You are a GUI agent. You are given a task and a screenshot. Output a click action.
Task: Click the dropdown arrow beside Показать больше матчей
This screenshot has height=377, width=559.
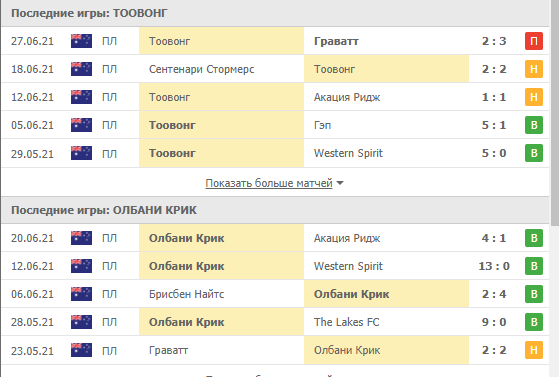coord(340,183)
